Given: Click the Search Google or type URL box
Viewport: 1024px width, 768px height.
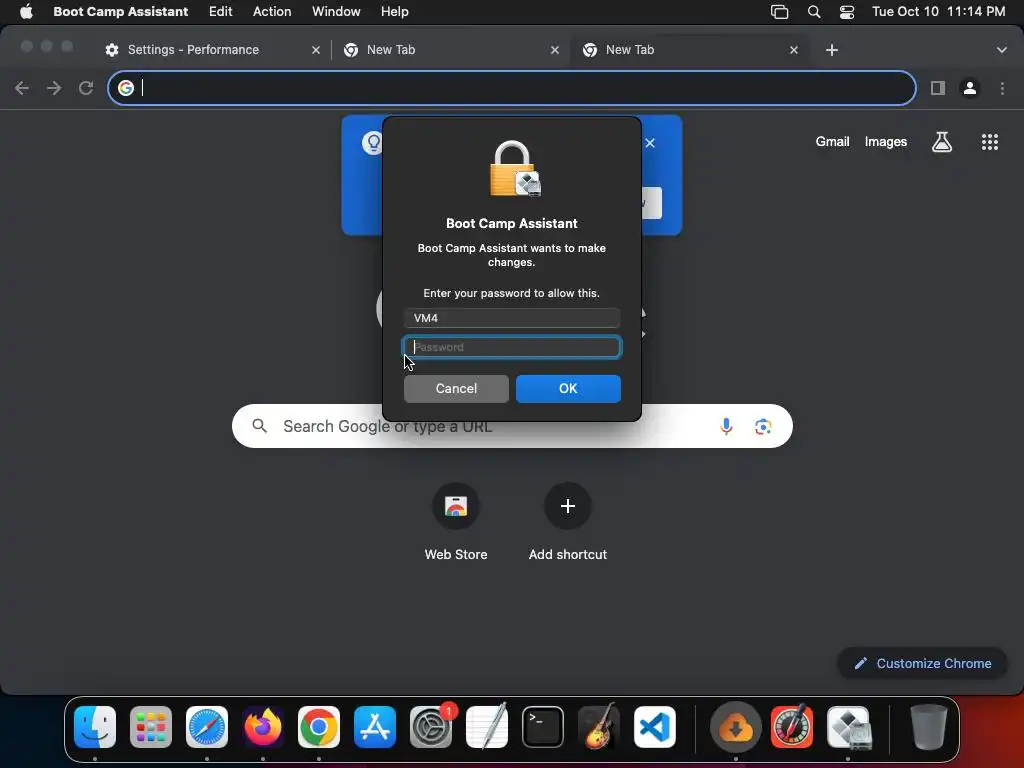Looking at the screenshot, I should 512,426.
